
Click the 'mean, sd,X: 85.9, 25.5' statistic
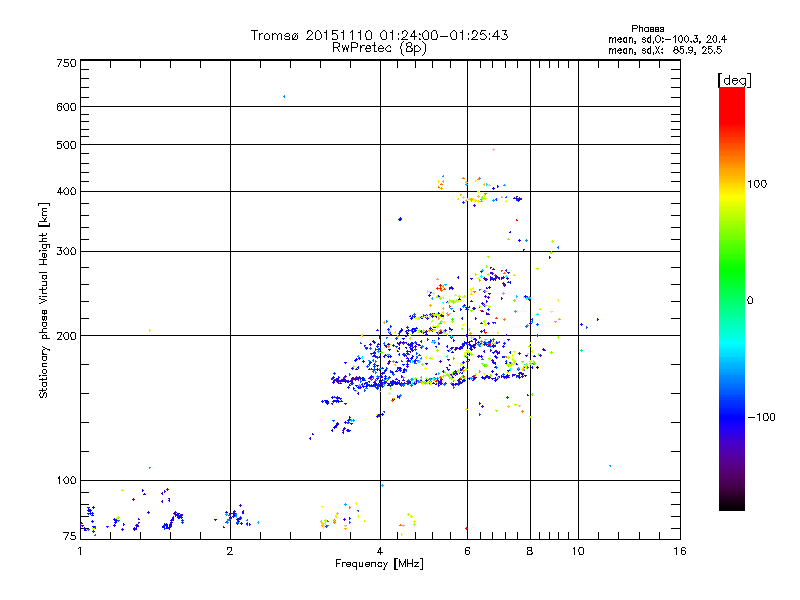[665, 51]
